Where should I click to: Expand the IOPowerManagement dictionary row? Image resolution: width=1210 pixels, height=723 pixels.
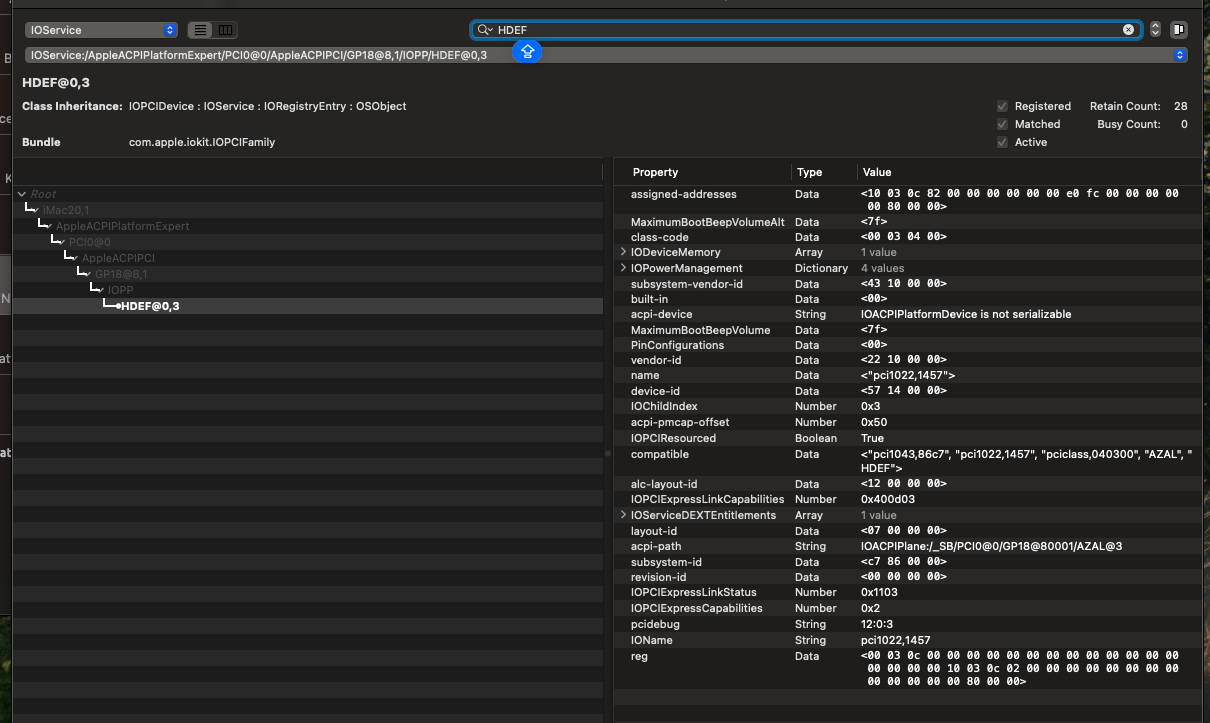pos(624,268)
